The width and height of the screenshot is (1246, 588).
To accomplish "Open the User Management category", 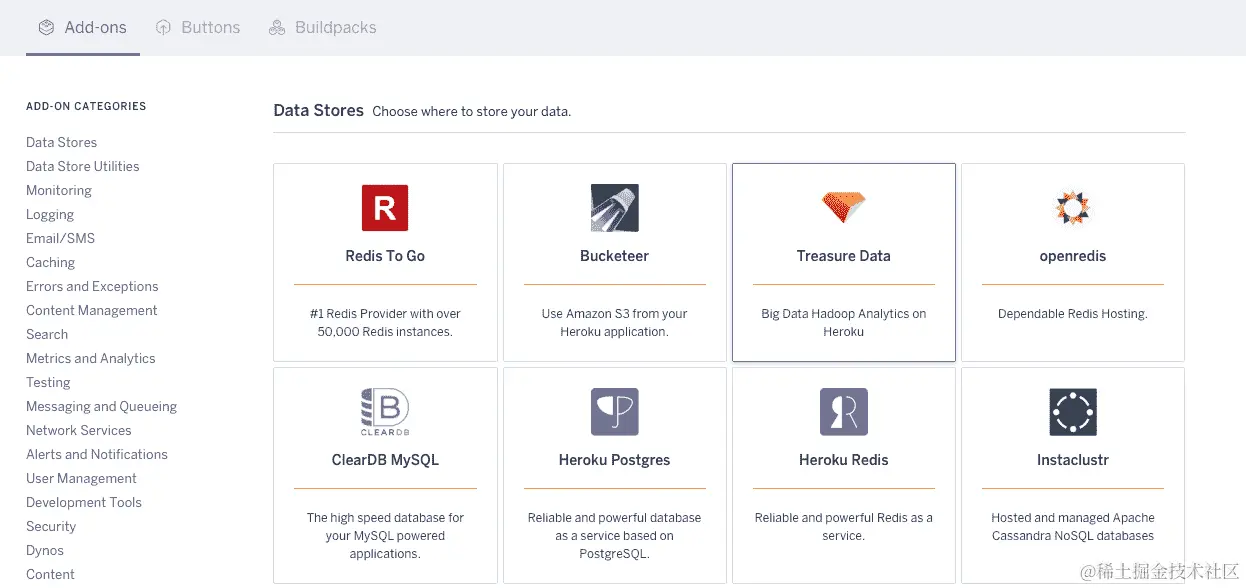I will point(81,479).
